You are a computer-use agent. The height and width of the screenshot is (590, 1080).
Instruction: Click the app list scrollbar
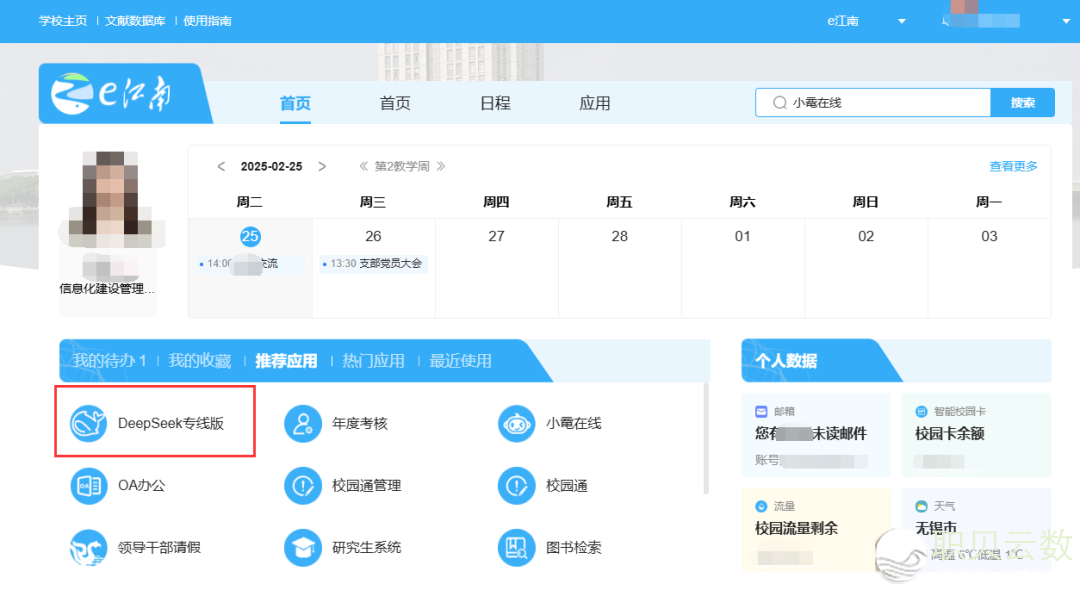pyautogui.click(x=706, y=439)
